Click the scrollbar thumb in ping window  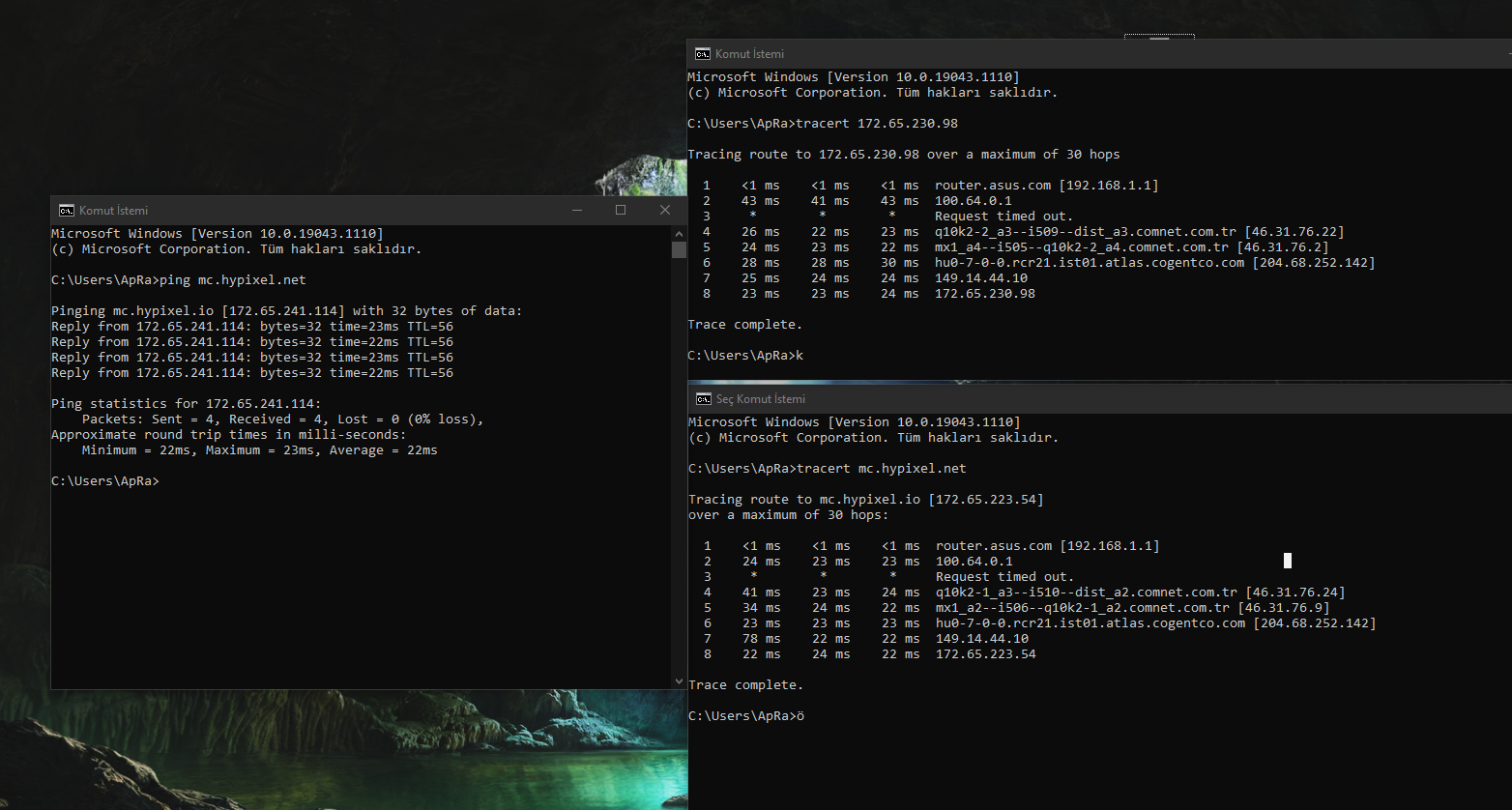tap(679, 249)
